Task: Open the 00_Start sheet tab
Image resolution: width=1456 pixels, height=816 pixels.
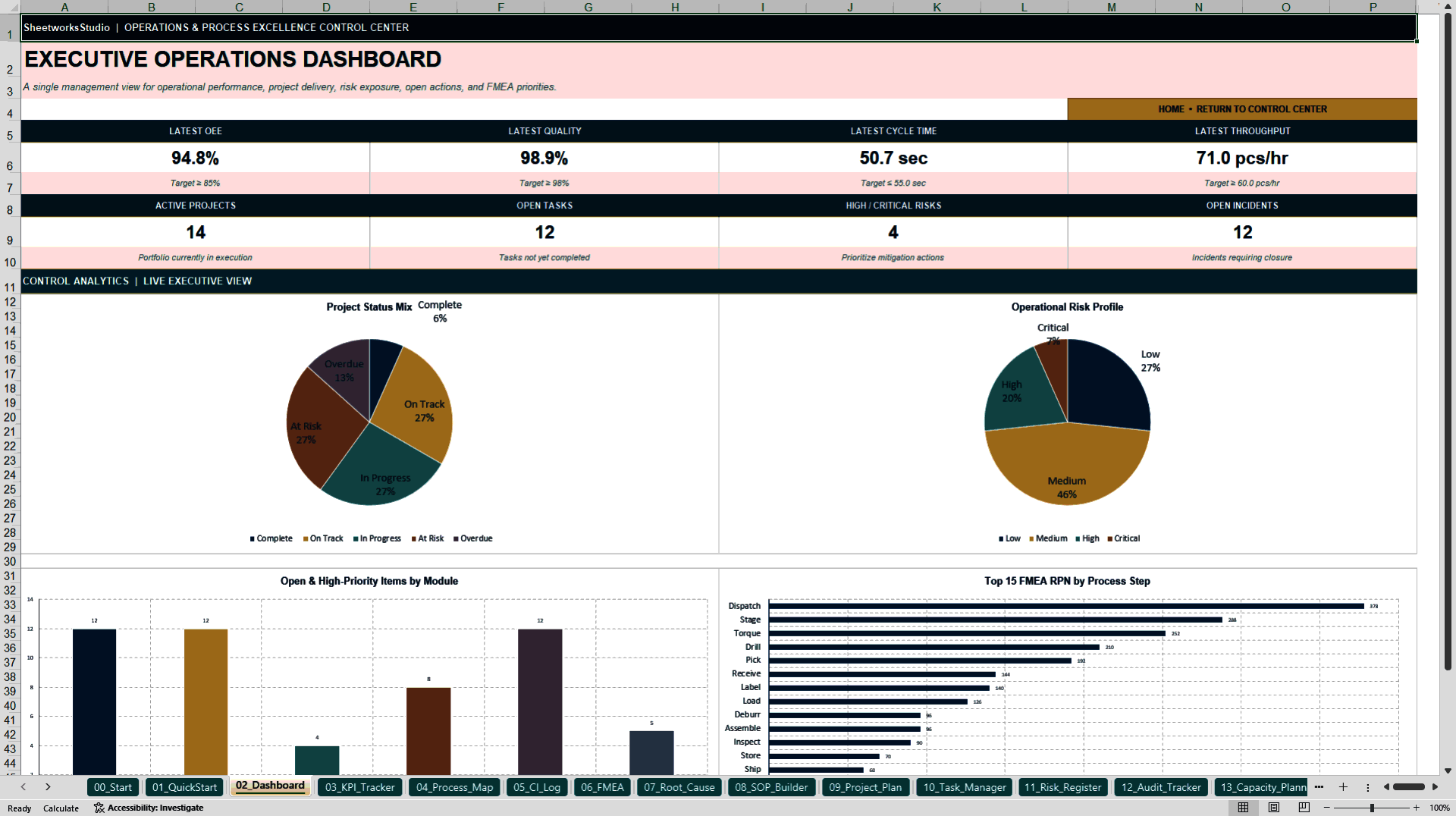Action: click(x=113, y=787)
